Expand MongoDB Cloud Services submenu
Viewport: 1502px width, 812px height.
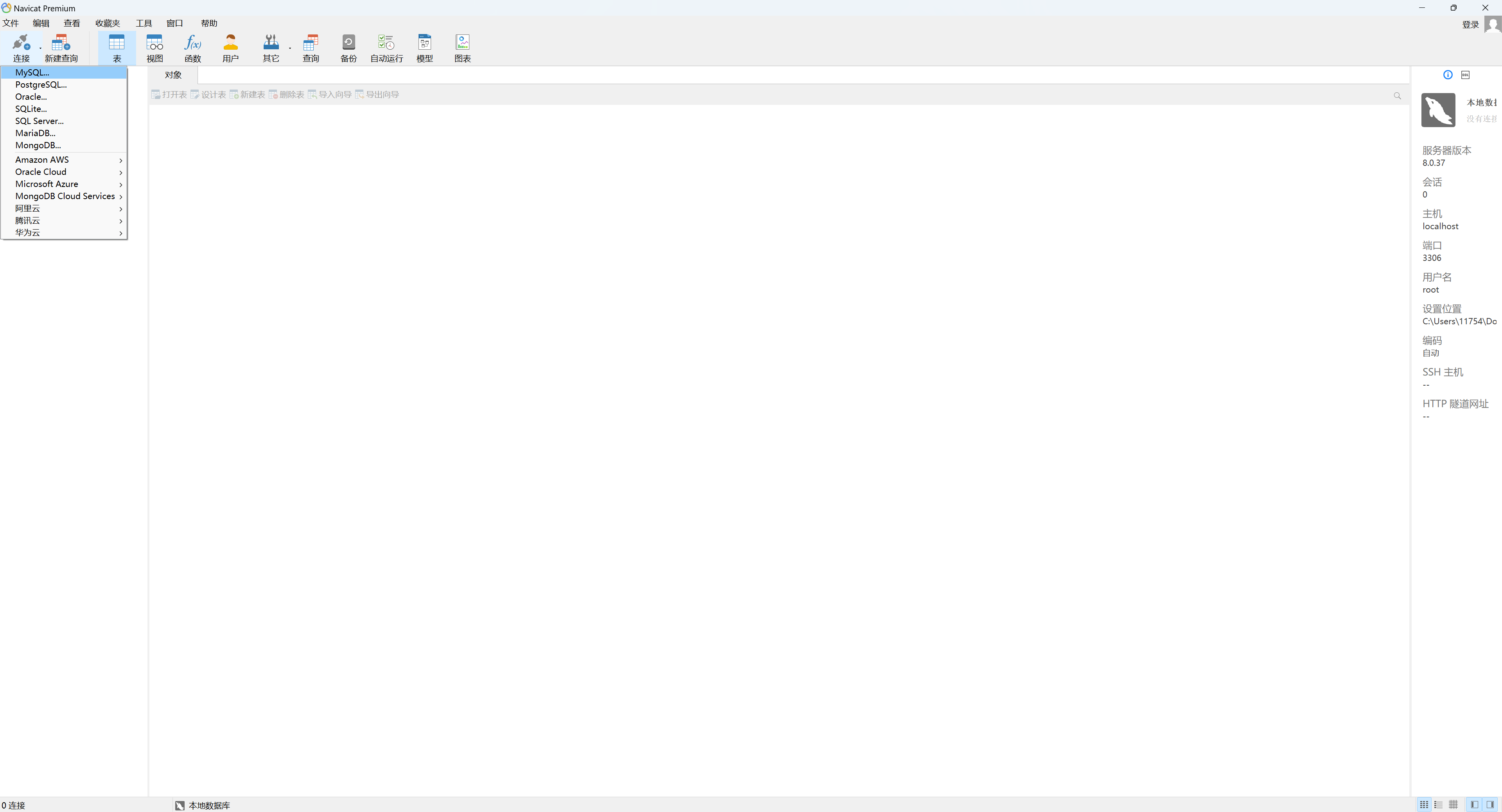(64, 196)
